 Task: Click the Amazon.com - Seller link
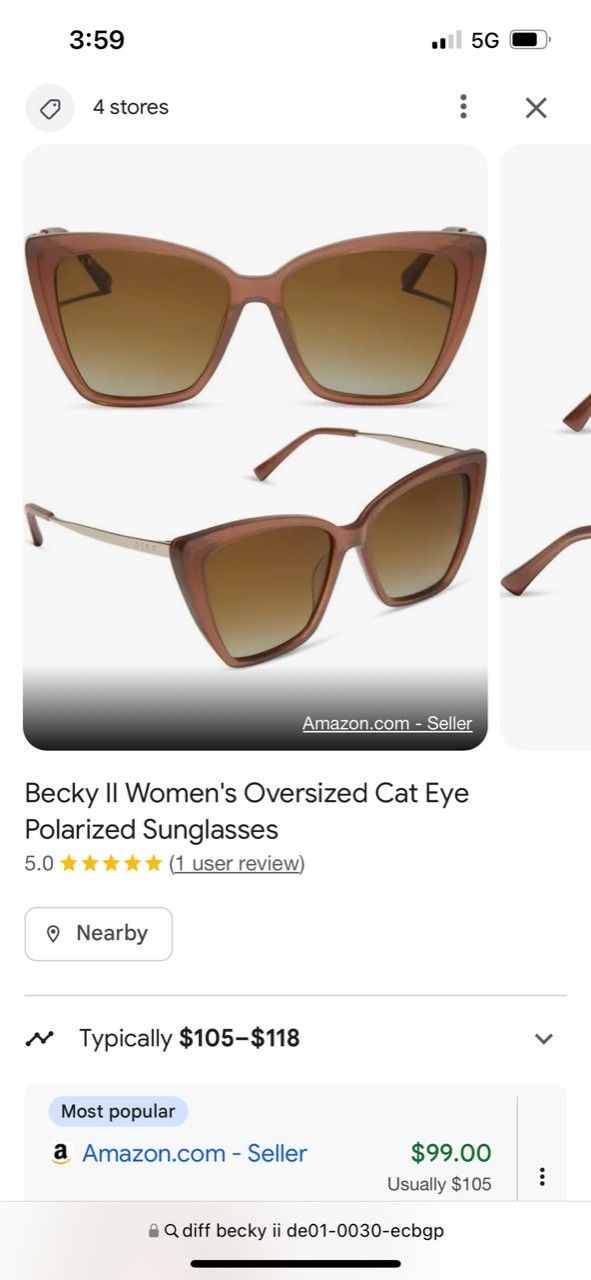click(194, 1153)
